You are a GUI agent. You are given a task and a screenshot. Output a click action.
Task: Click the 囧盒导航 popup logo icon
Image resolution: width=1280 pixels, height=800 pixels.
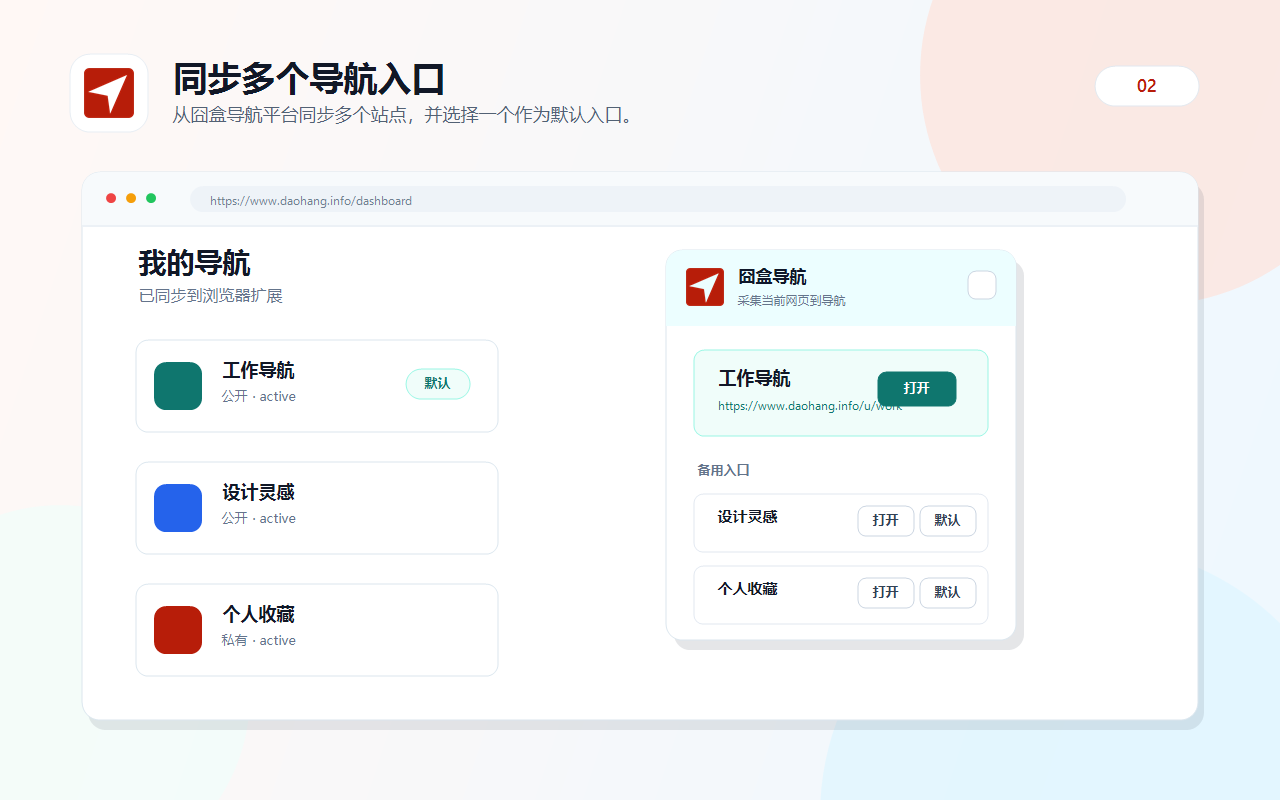[705, 287]
